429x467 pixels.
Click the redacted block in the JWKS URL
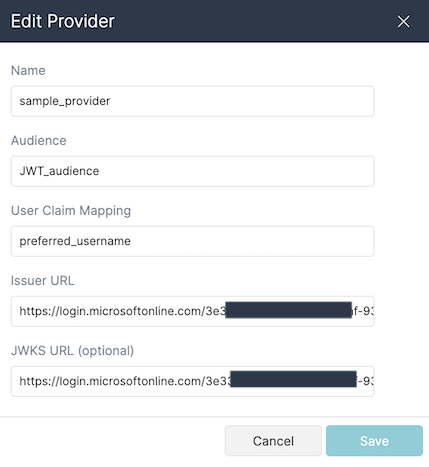pos(293,379)
